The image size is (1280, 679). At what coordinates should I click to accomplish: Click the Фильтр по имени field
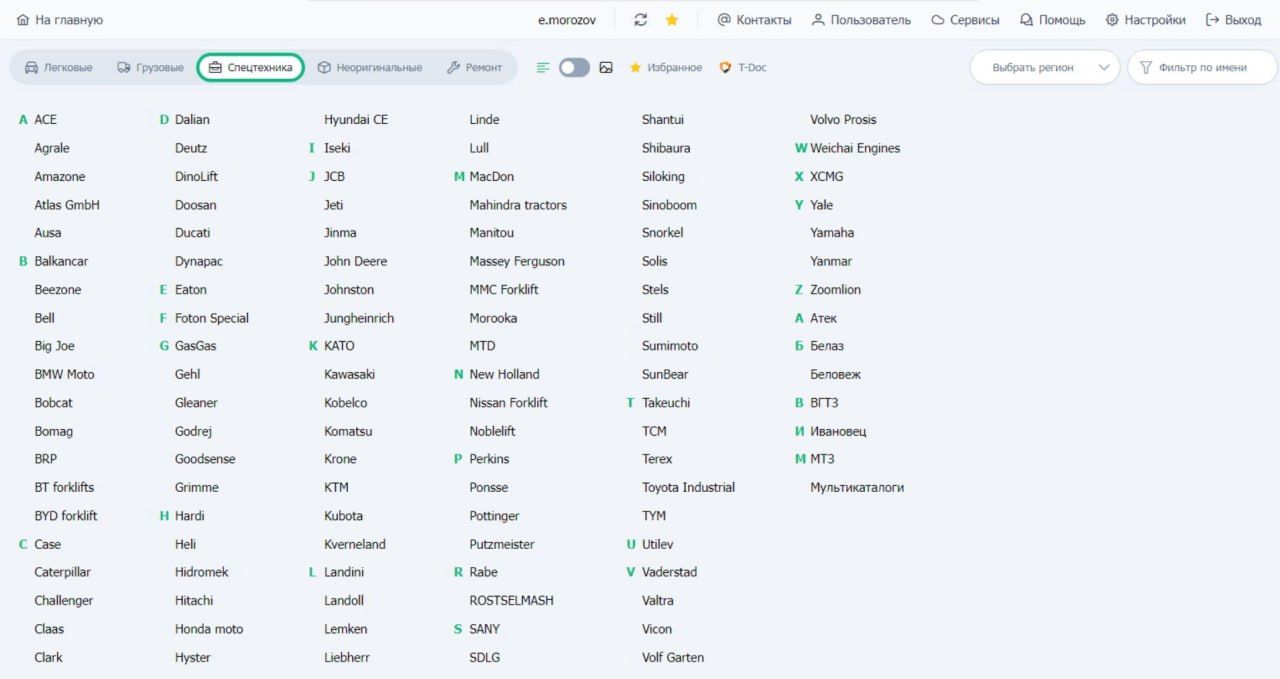click(1202, 68)
